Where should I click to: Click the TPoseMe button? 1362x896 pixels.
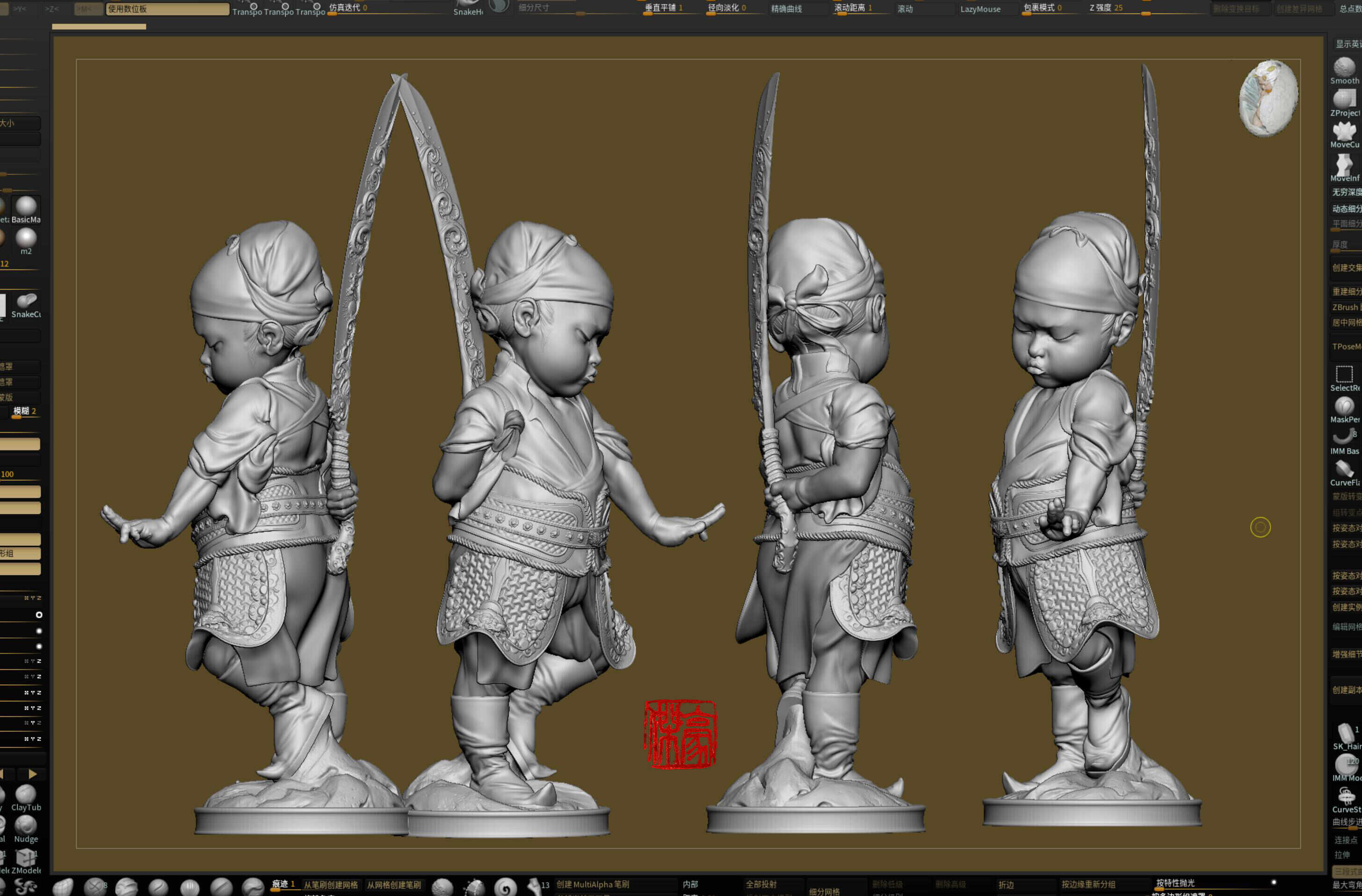tap(1346, 346)
